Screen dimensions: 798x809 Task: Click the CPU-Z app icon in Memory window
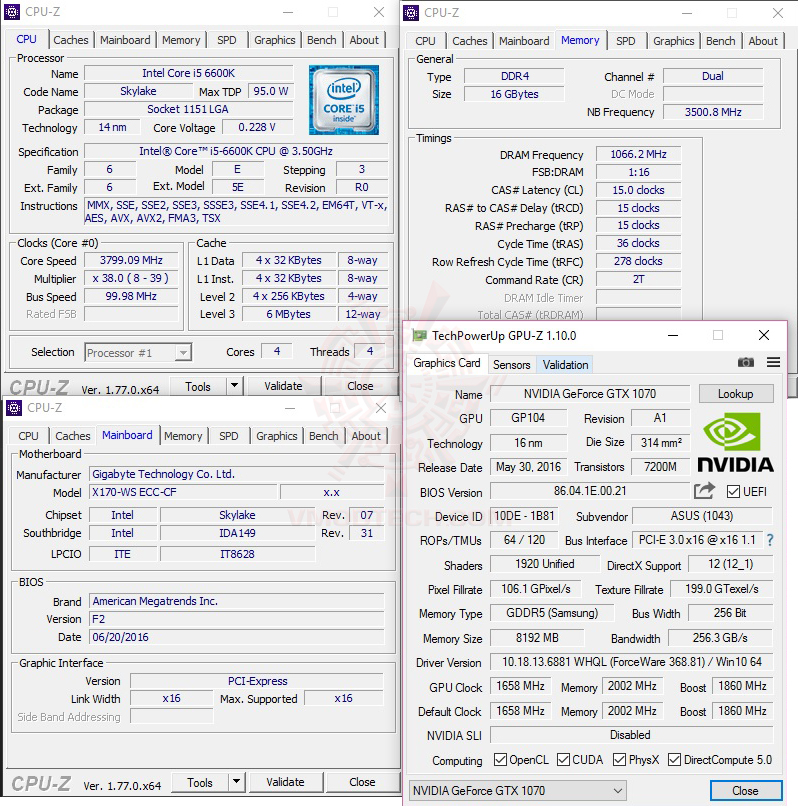coord(411,12)
